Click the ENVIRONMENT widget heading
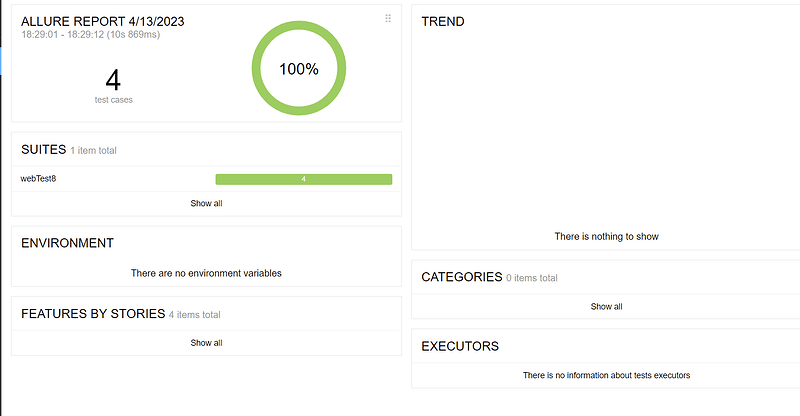 [x=67, y=243]
